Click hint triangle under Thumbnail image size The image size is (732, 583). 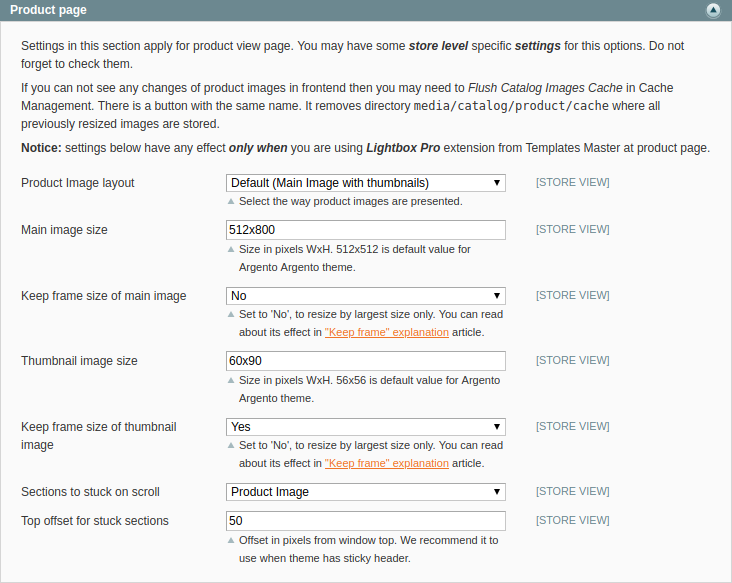231,380
